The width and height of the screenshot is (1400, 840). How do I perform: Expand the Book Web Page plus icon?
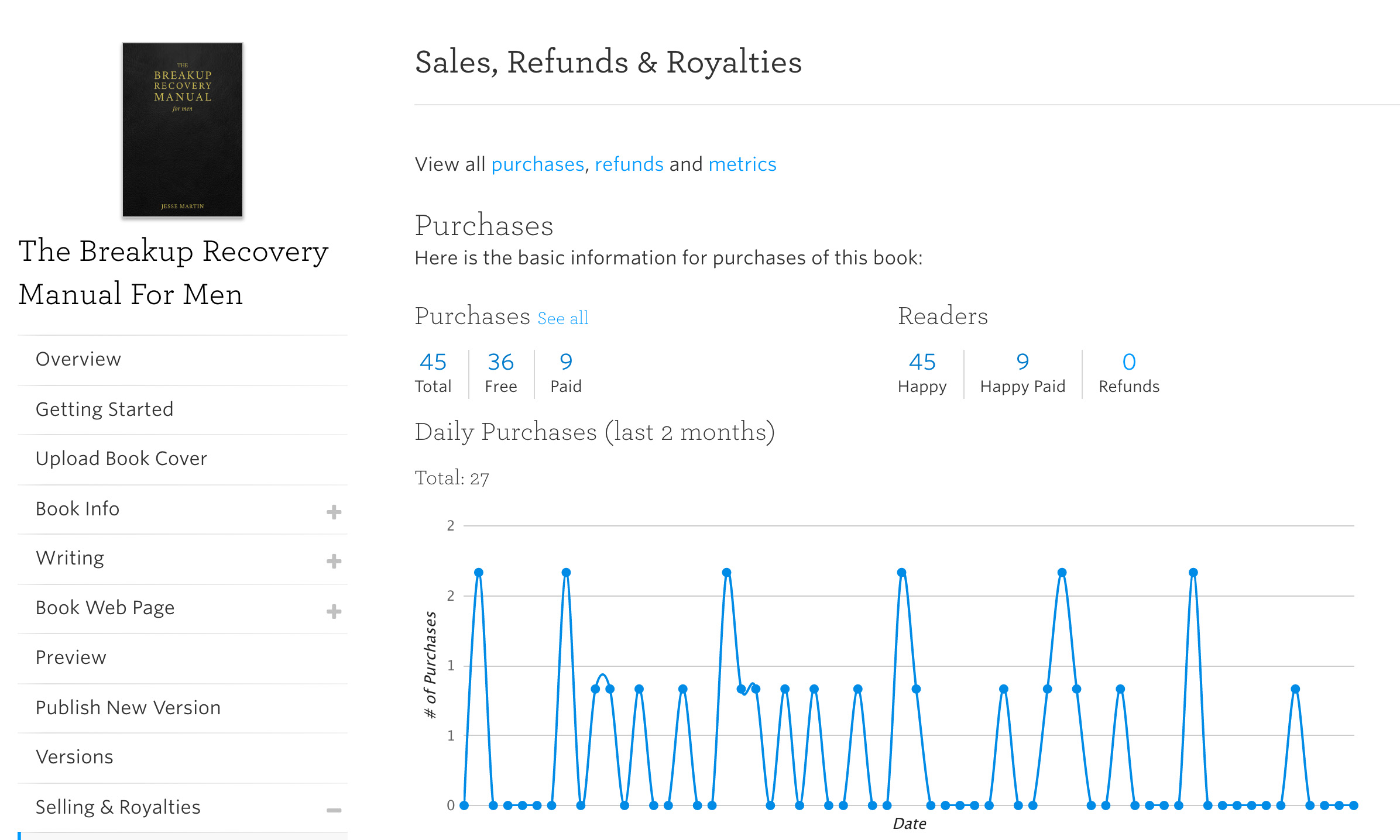pos(334,611)
